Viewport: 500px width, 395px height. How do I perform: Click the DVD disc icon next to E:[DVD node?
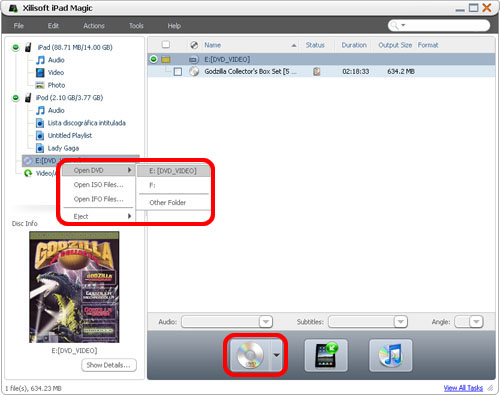[28, 161]
